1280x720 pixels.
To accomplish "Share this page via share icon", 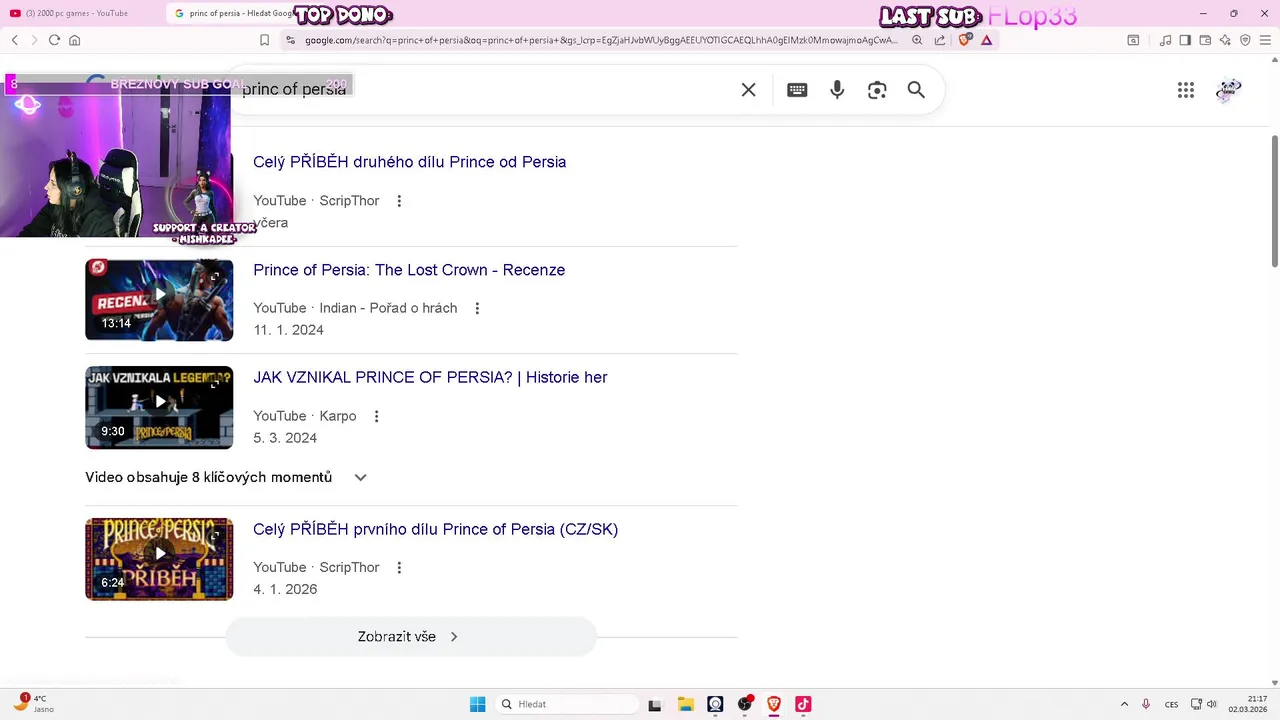I will [940, 40].
